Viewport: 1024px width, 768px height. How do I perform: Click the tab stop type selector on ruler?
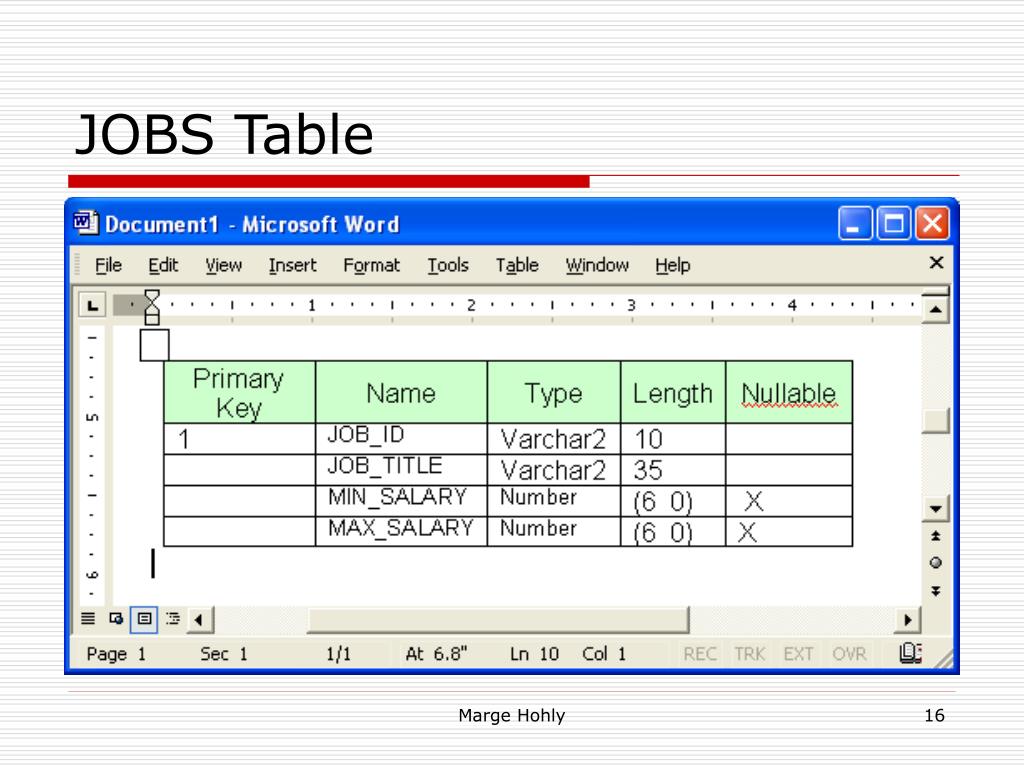92,305
